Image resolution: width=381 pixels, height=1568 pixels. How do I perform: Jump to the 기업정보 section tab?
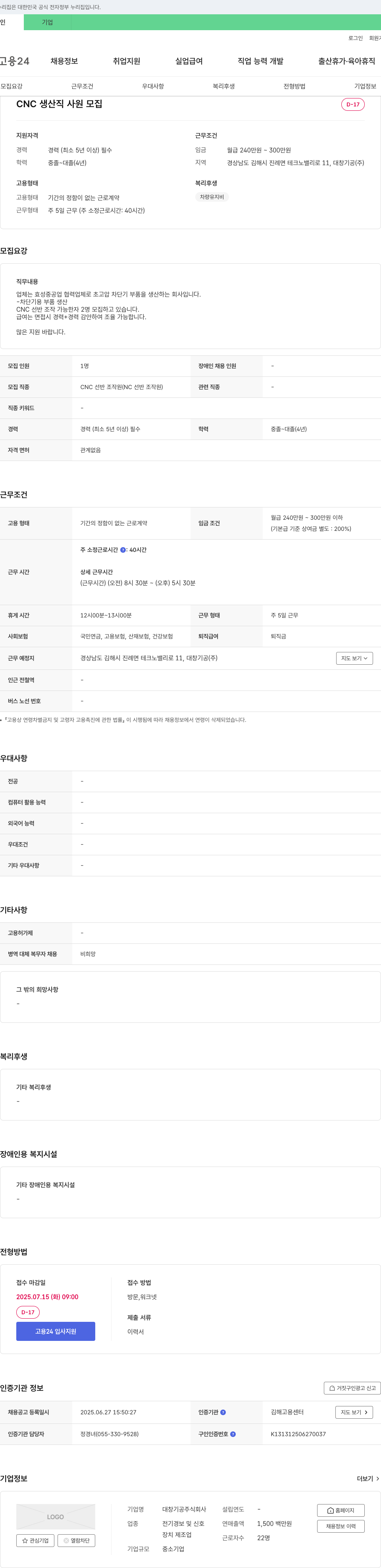[365, 87]
